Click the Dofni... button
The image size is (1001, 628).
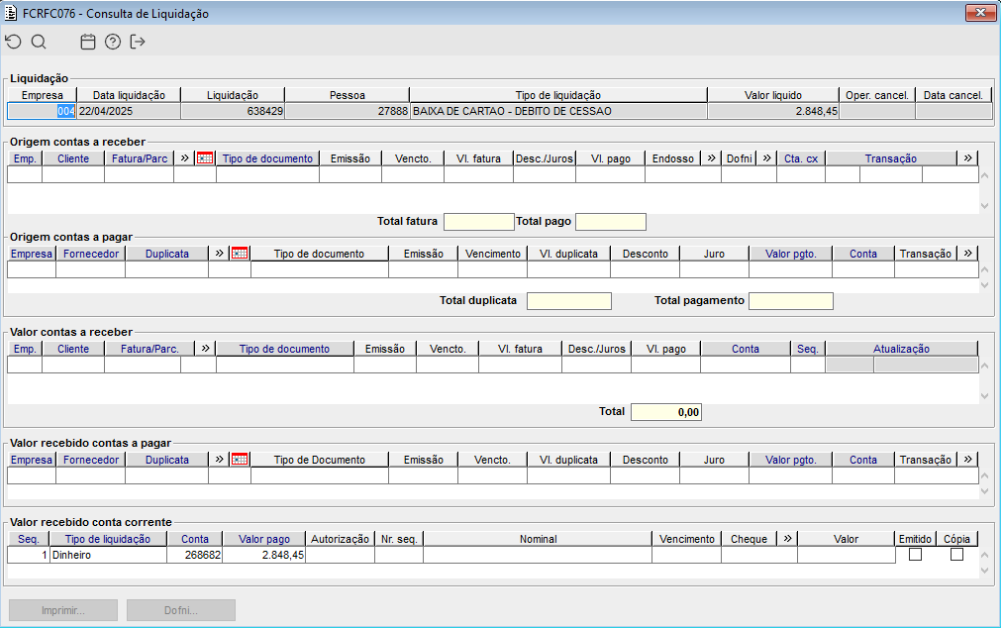181,610
